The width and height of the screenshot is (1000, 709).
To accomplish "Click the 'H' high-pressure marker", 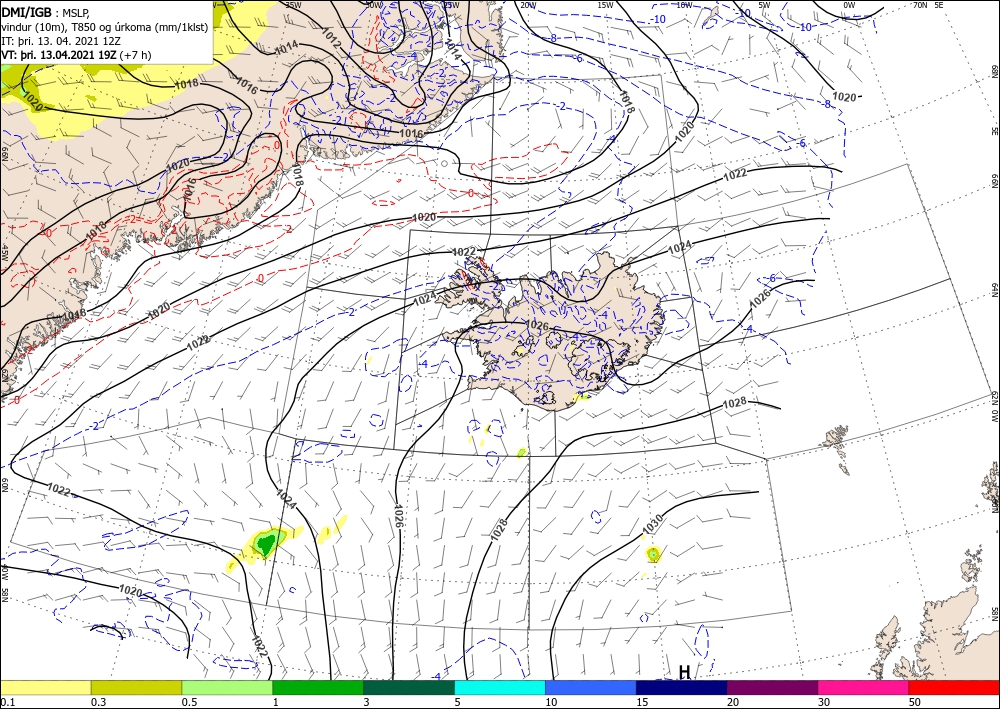I will point(684,672).
